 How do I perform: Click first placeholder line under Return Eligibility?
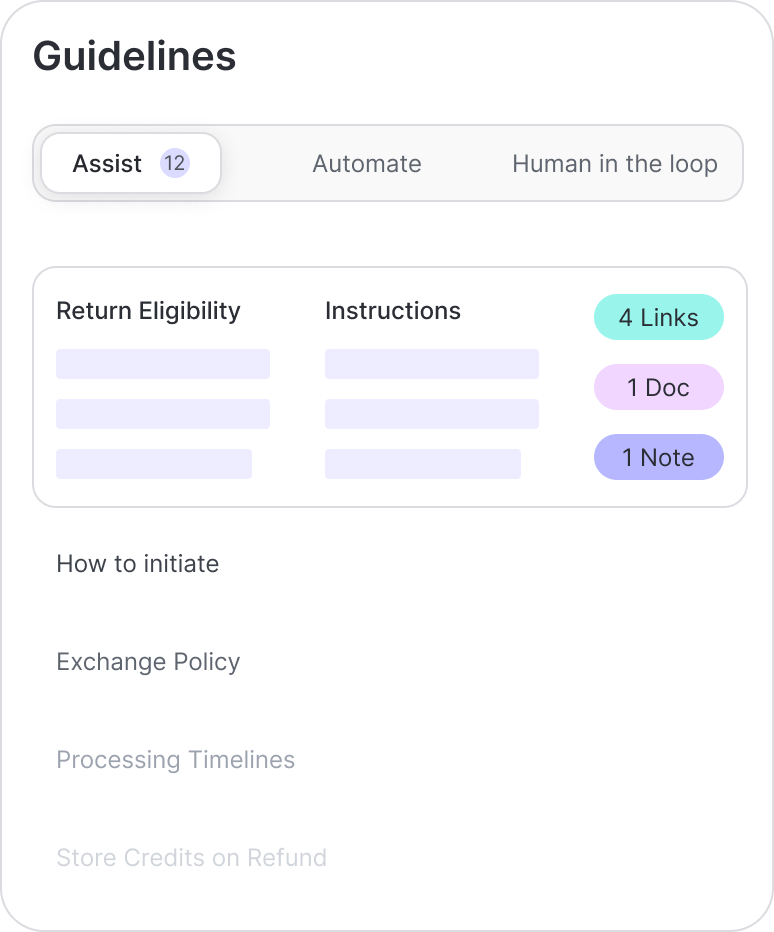(162, 364)
